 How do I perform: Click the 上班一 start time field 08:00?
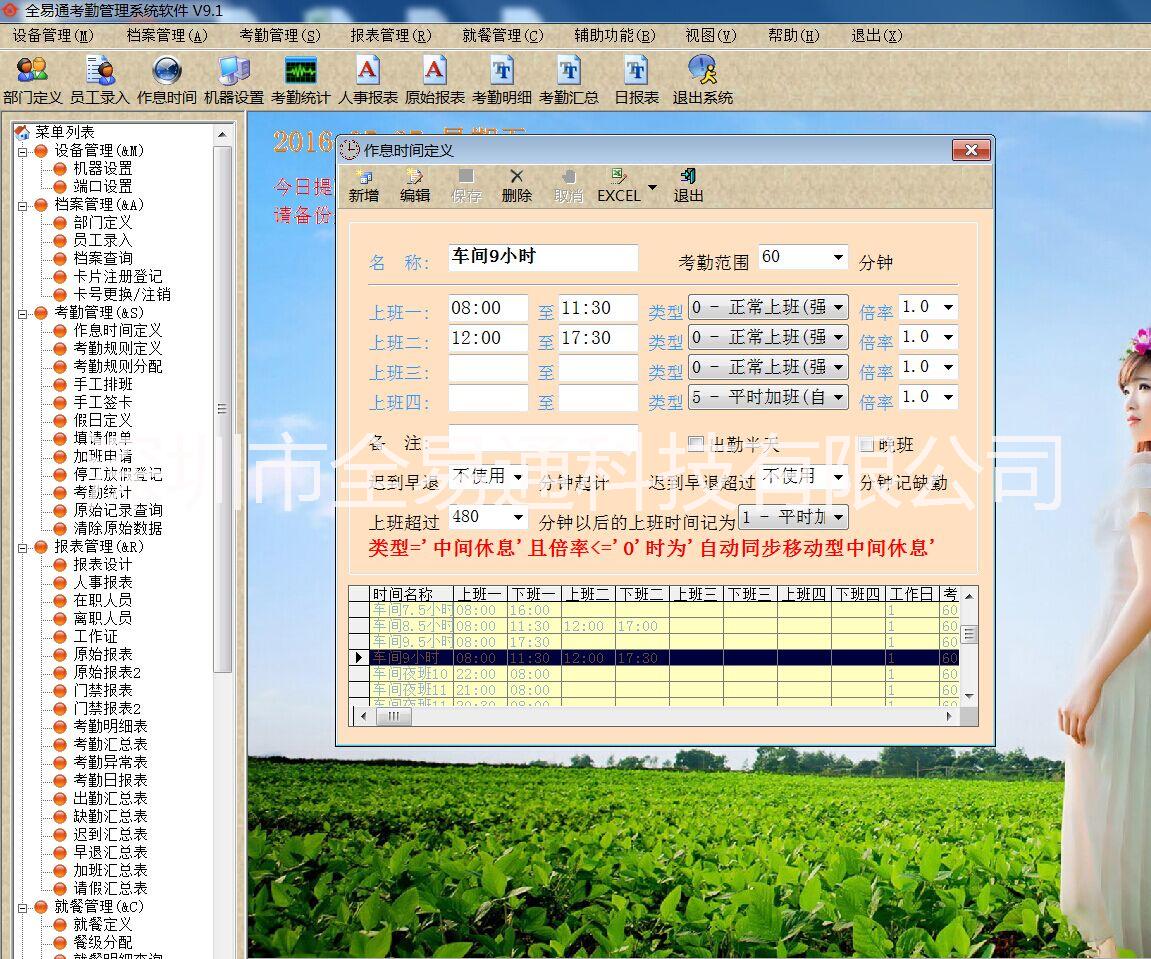coord(488,308)
